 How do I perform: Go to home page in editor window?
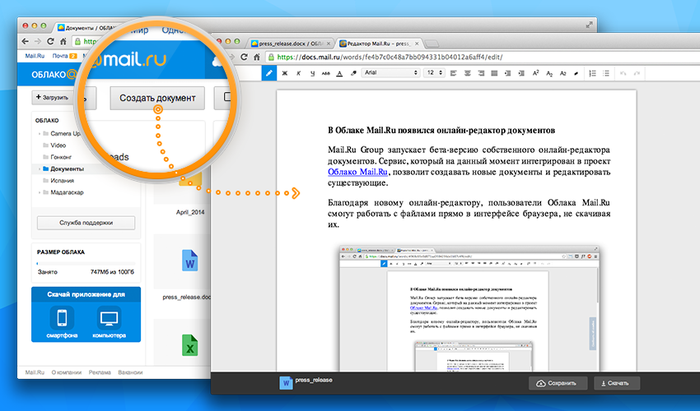(x=257, y=57)
